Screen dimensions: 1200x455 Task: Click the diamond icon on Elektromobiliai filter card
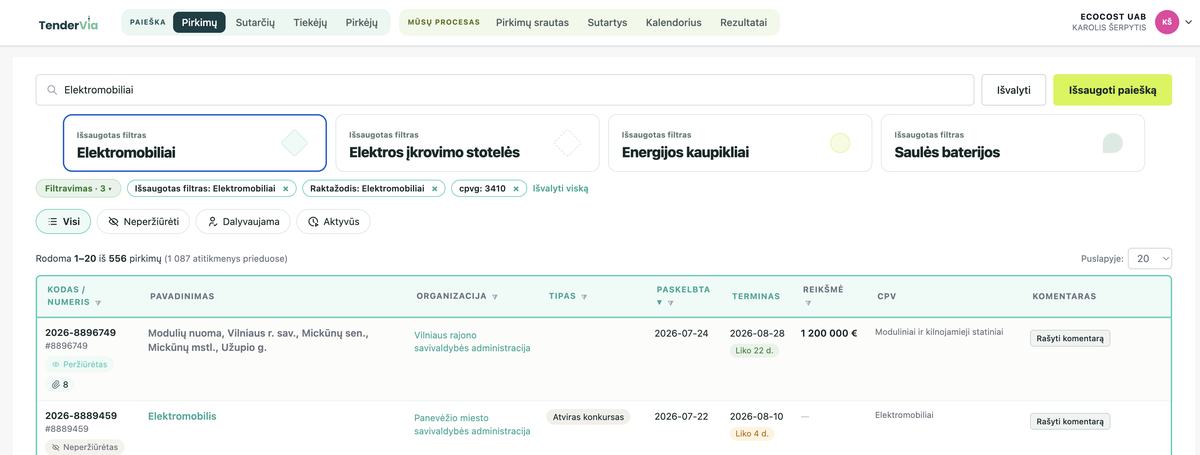294,143
